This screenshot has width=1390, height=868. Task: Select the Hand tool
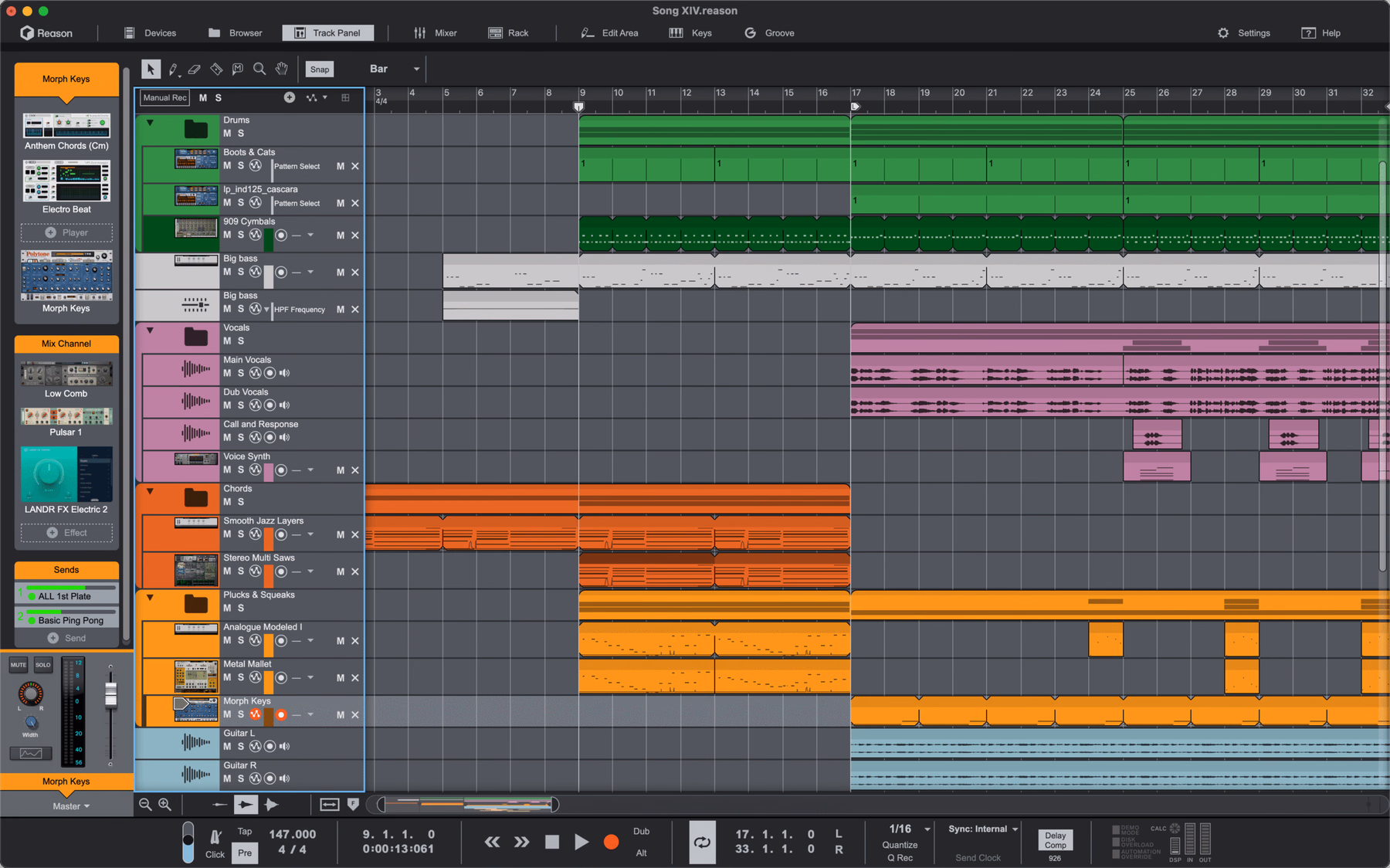(x=282, y=70)
